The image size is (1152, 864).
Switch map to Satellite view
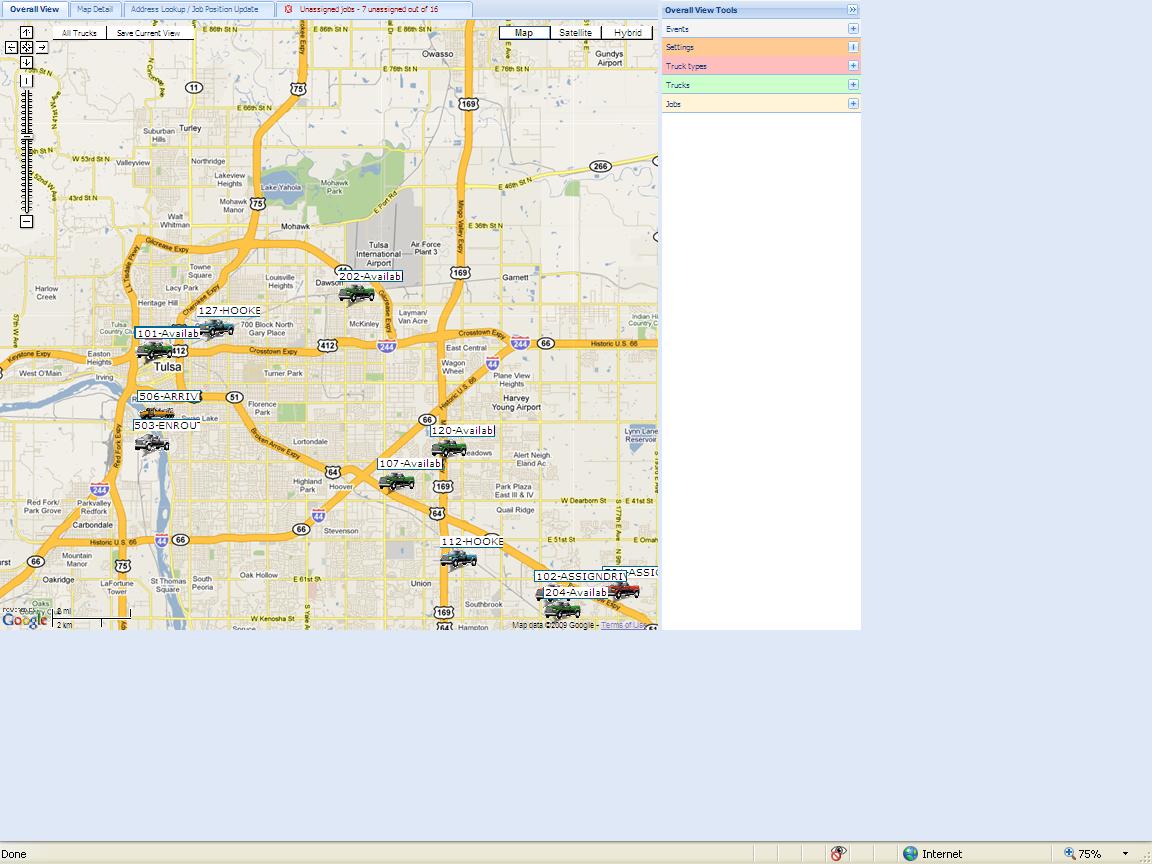coord(575,33)
